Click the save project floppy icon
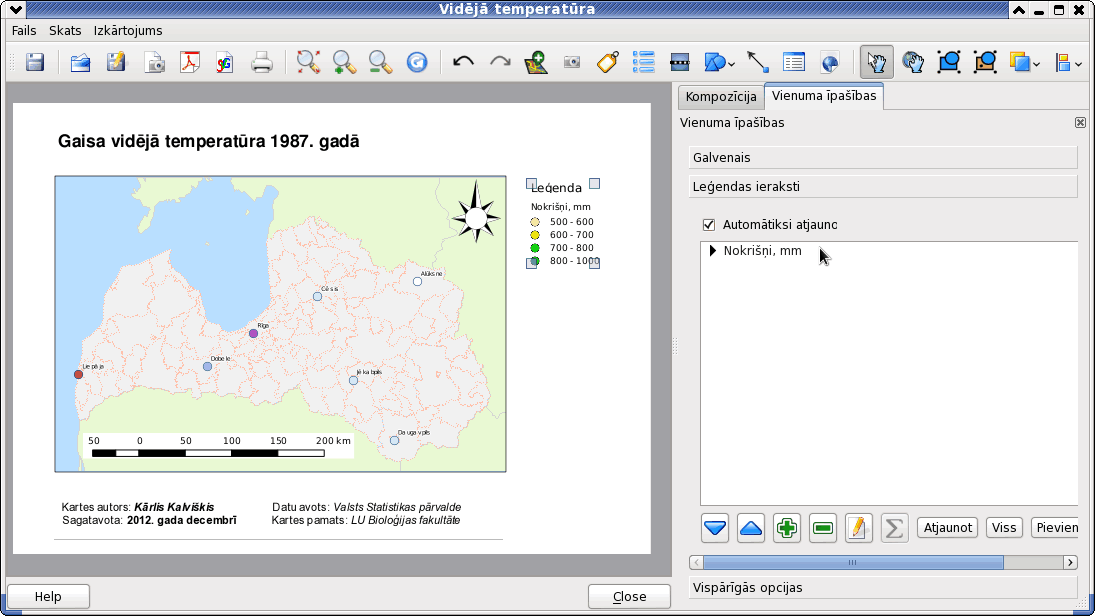The image size is (1095, 616). pos(35,63)
